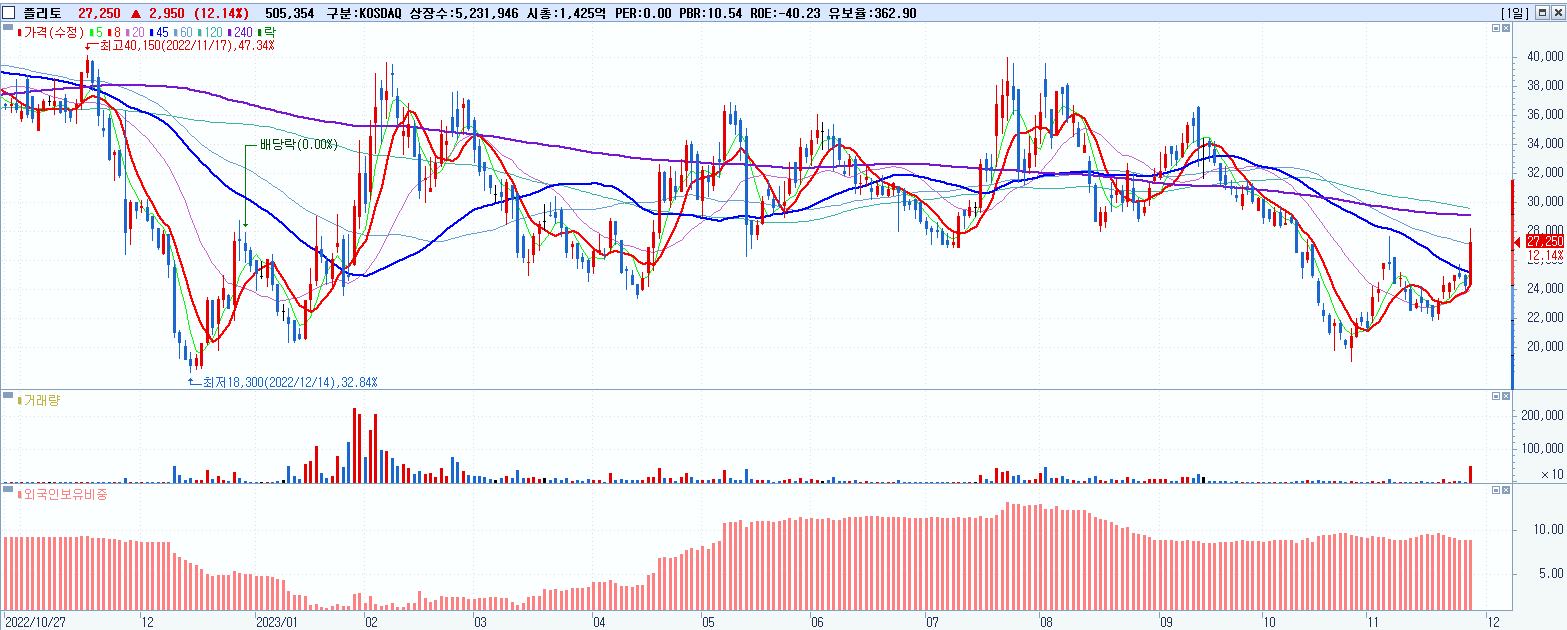Click the 11 month label on the time axis

pyautogui.click(x=1373, y=620)
